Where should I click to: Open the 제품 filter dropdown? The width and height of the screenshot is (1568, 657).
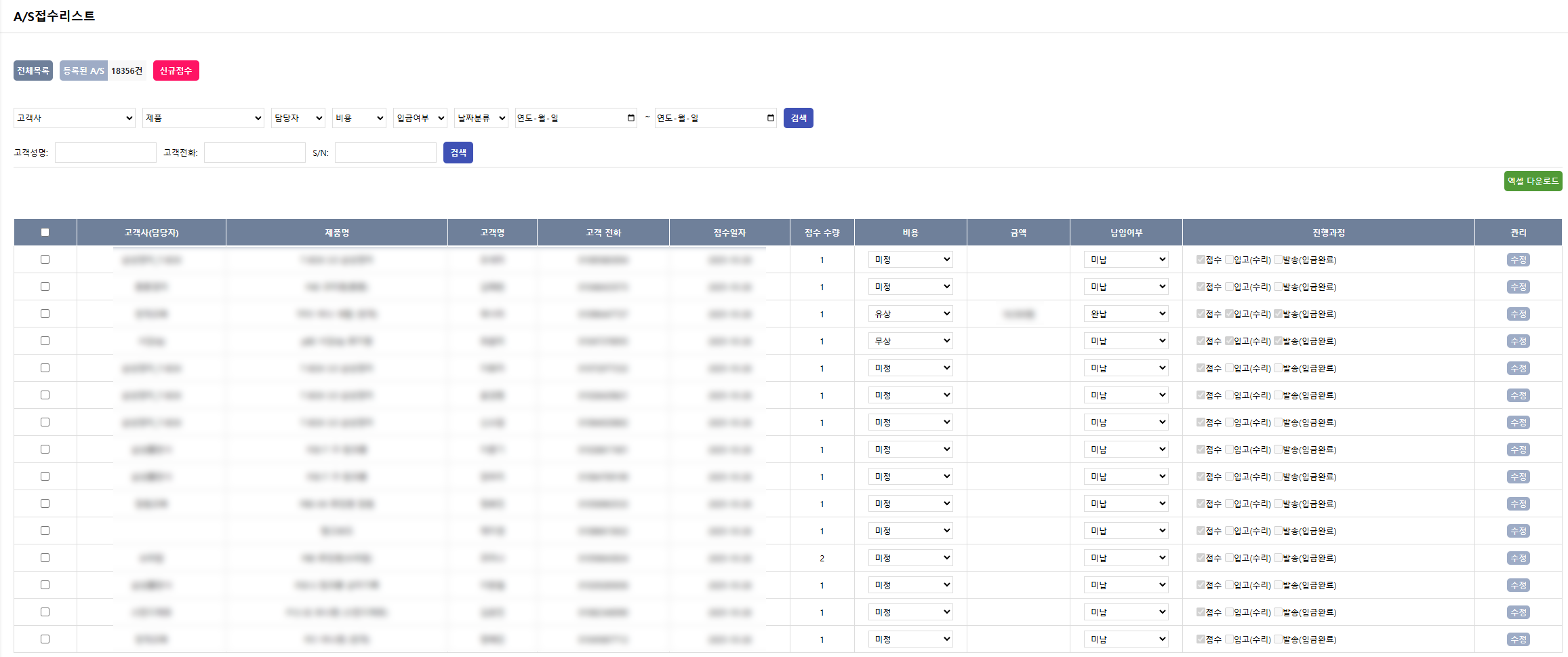pos(203,118)
